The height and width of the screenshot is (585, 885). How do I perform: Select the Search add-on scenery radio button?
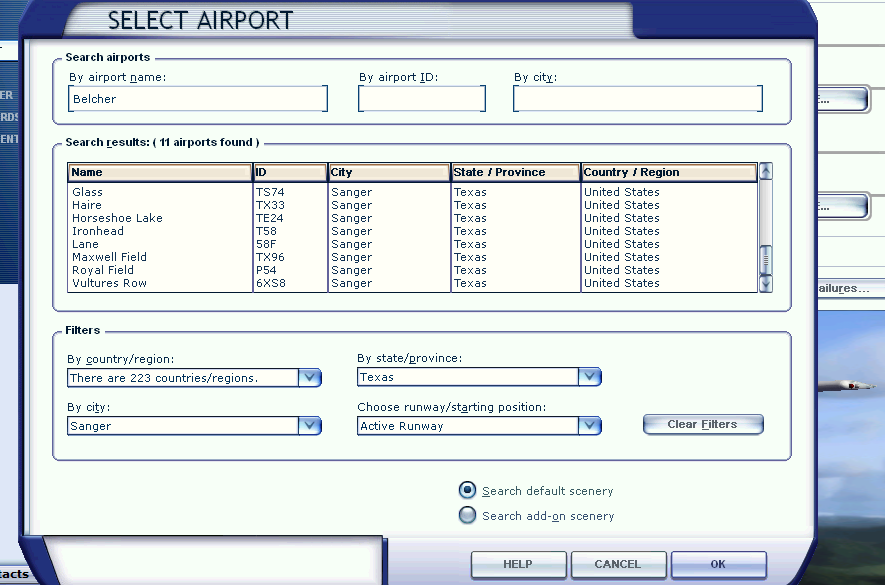(466, 515)
